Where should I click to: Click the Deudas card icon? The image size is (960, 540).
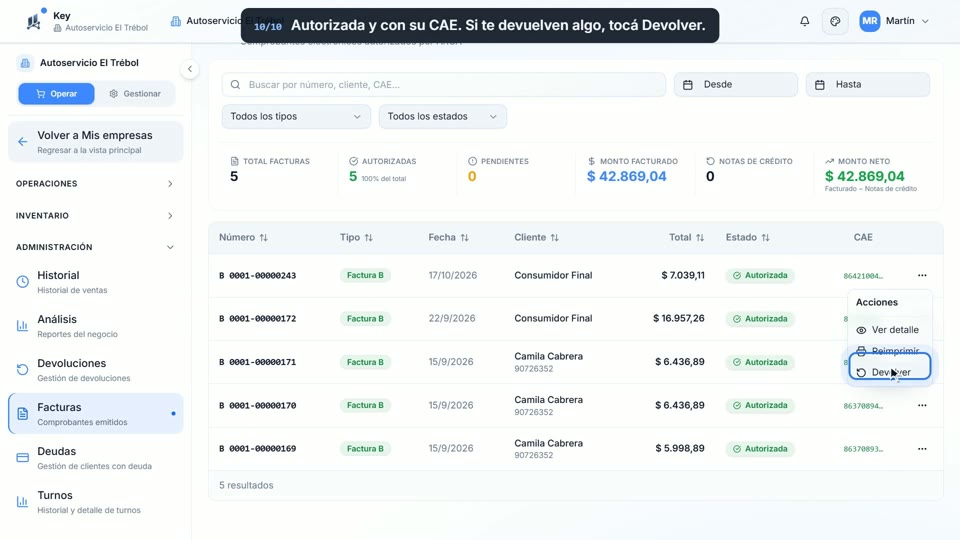pos(23,458)
